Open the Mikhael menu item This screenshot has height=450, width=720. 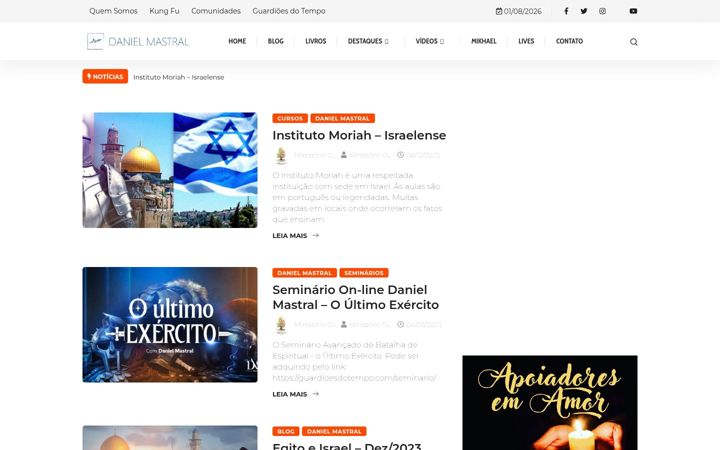point(484,41)
